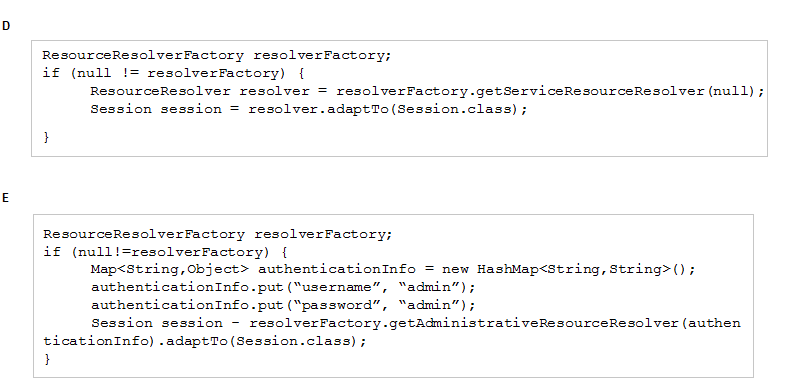Screen dimensions: 786x390
Task: Click the closing brace of option D code
Action: [x=47, y=137]
